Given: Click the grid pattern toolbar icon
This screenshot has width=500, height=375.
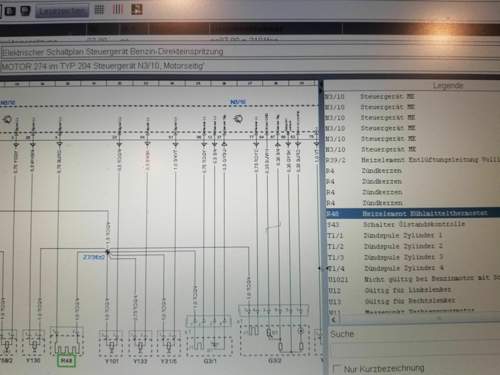Looking at the screenshot, I should 99,9.
